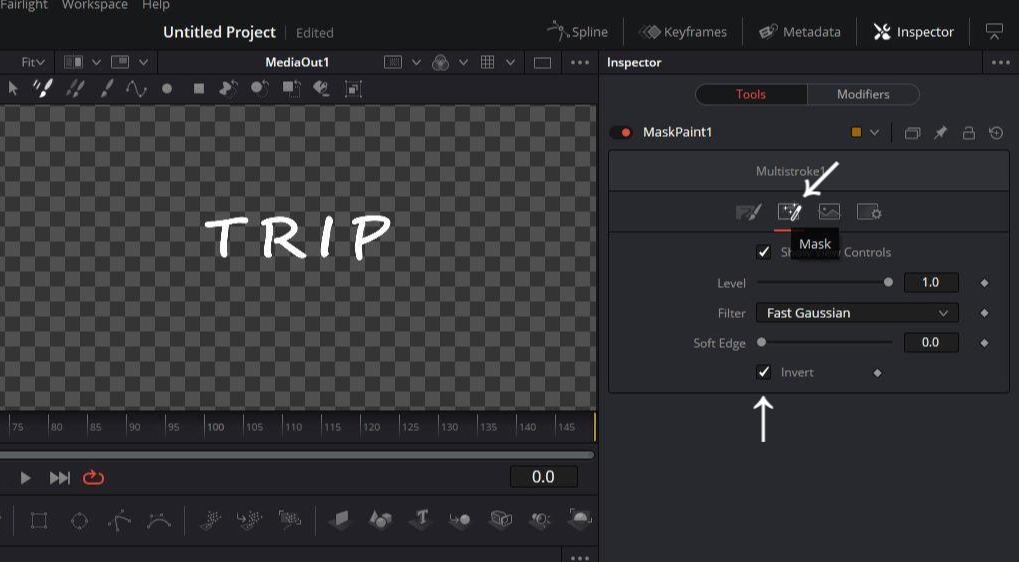1019x562 pixels.
Task: Uncheck the Invert checkbox
Action: (x=764, y=372)
